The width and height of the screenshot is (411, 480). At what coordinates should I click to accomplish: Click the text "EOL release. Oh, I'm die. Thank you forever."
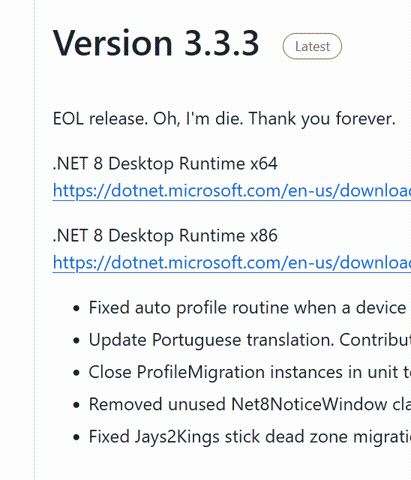tap(224, 119)
